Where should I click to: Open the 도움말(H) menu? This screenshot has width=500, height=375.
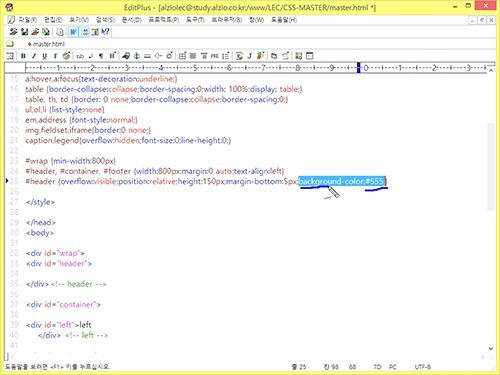click(x=284, y=20)
